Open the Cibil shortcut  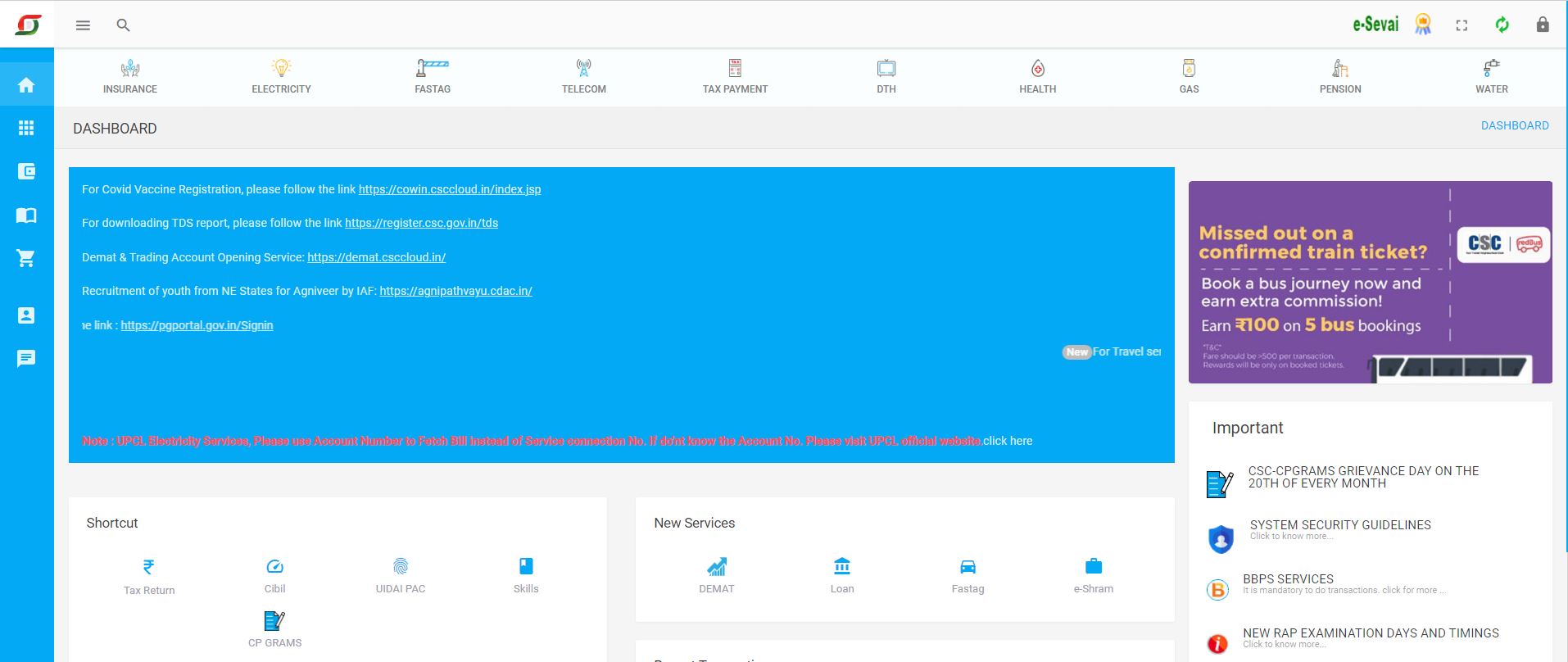274,576
